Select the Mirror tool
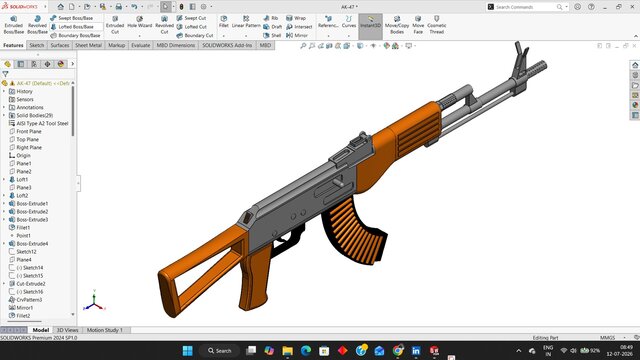640x360 pixels. [297, 36]
